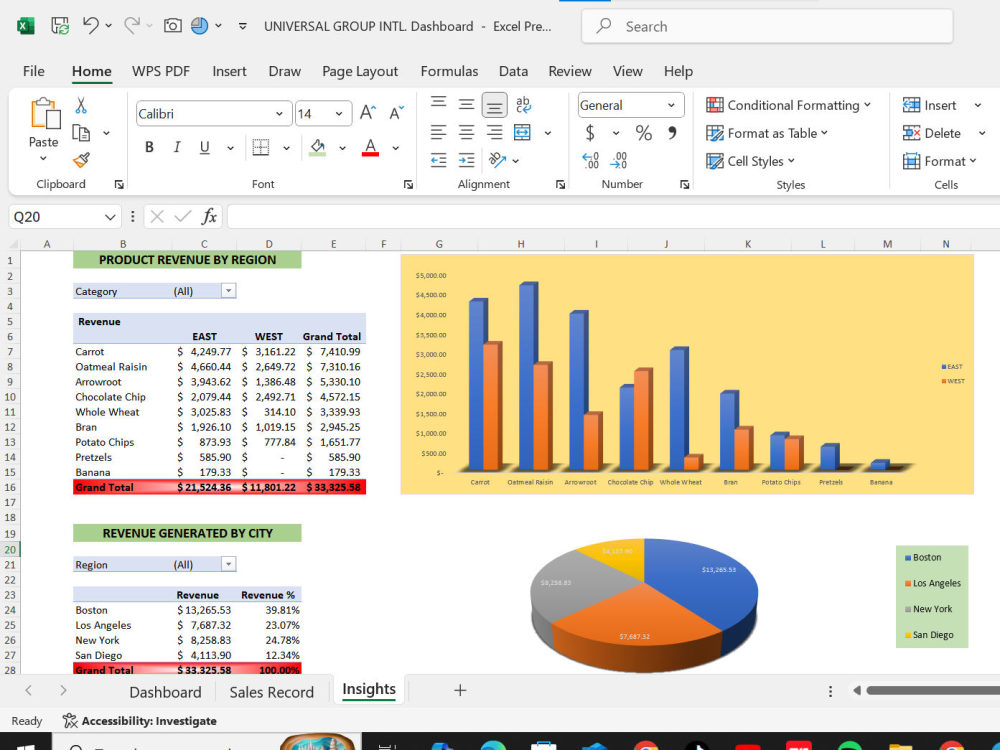Screen dimensions: 1000x750
Task: Increase indent in Alignment group
Action: coord(466,160)
